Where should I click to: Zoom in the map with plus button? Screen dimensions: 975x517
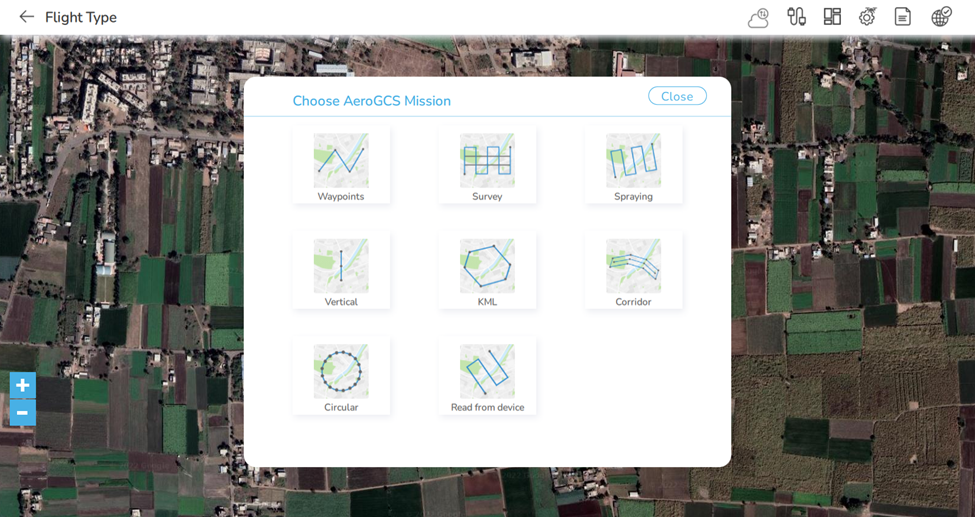click(22, 385)
